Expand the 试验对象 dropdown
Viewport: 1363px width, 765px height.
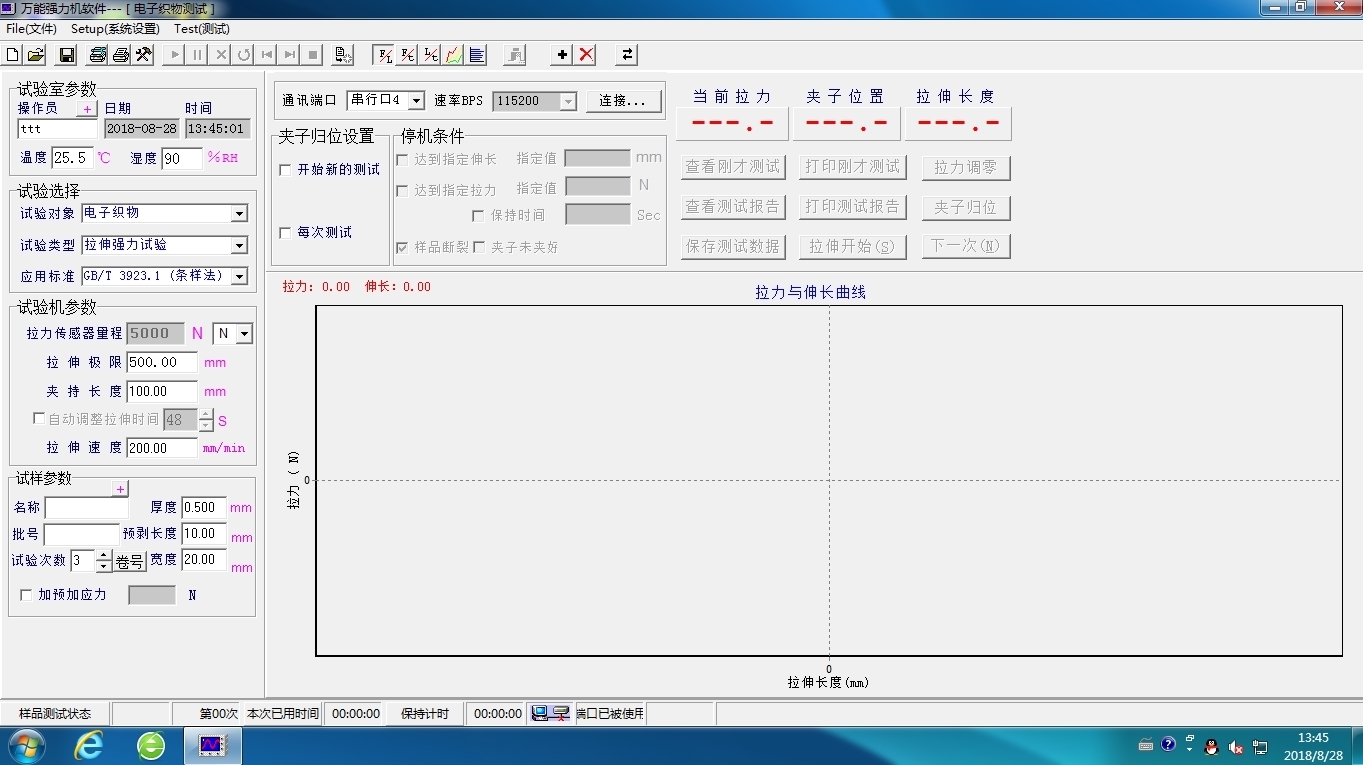coord(239,214)
